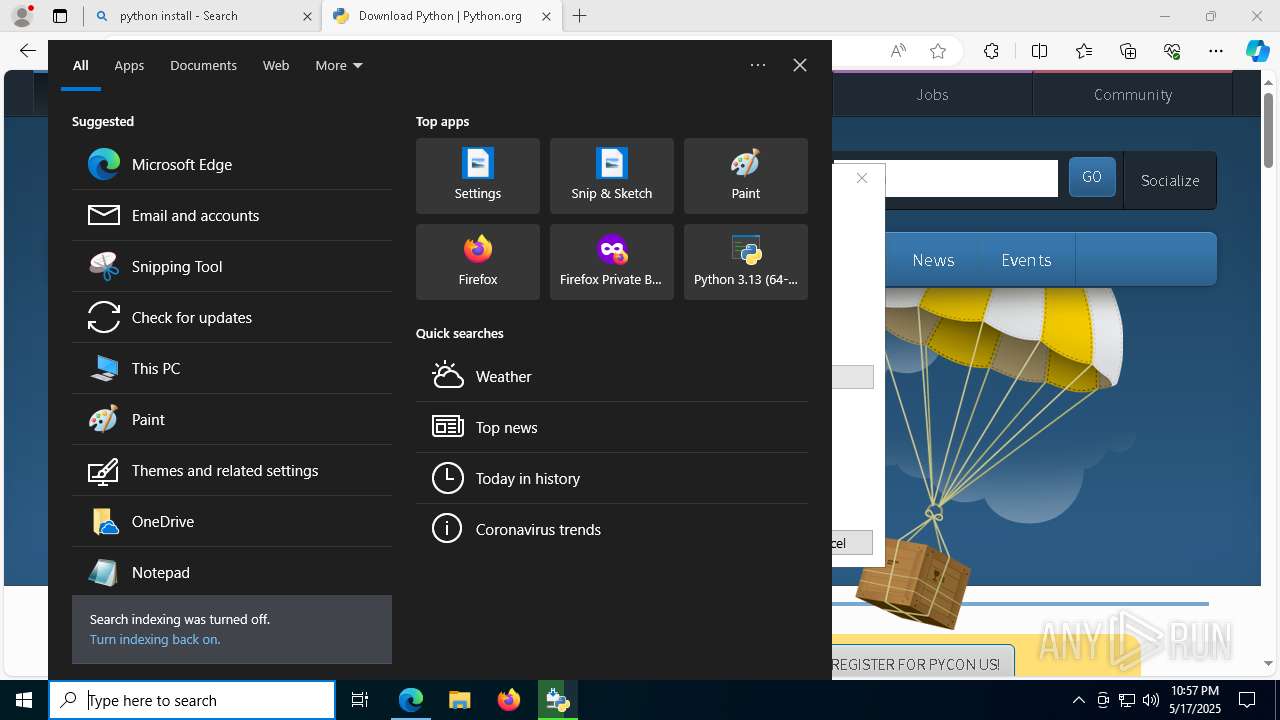Open This PC
Image resolution: width=1280 pixels, height=720 pixels.
pos(232,368)
